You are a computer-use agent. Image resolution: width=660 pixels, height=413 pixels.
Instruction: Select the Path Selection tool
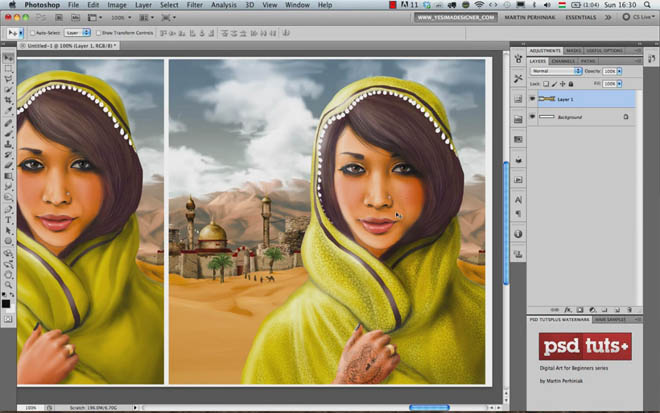point(8,231)
